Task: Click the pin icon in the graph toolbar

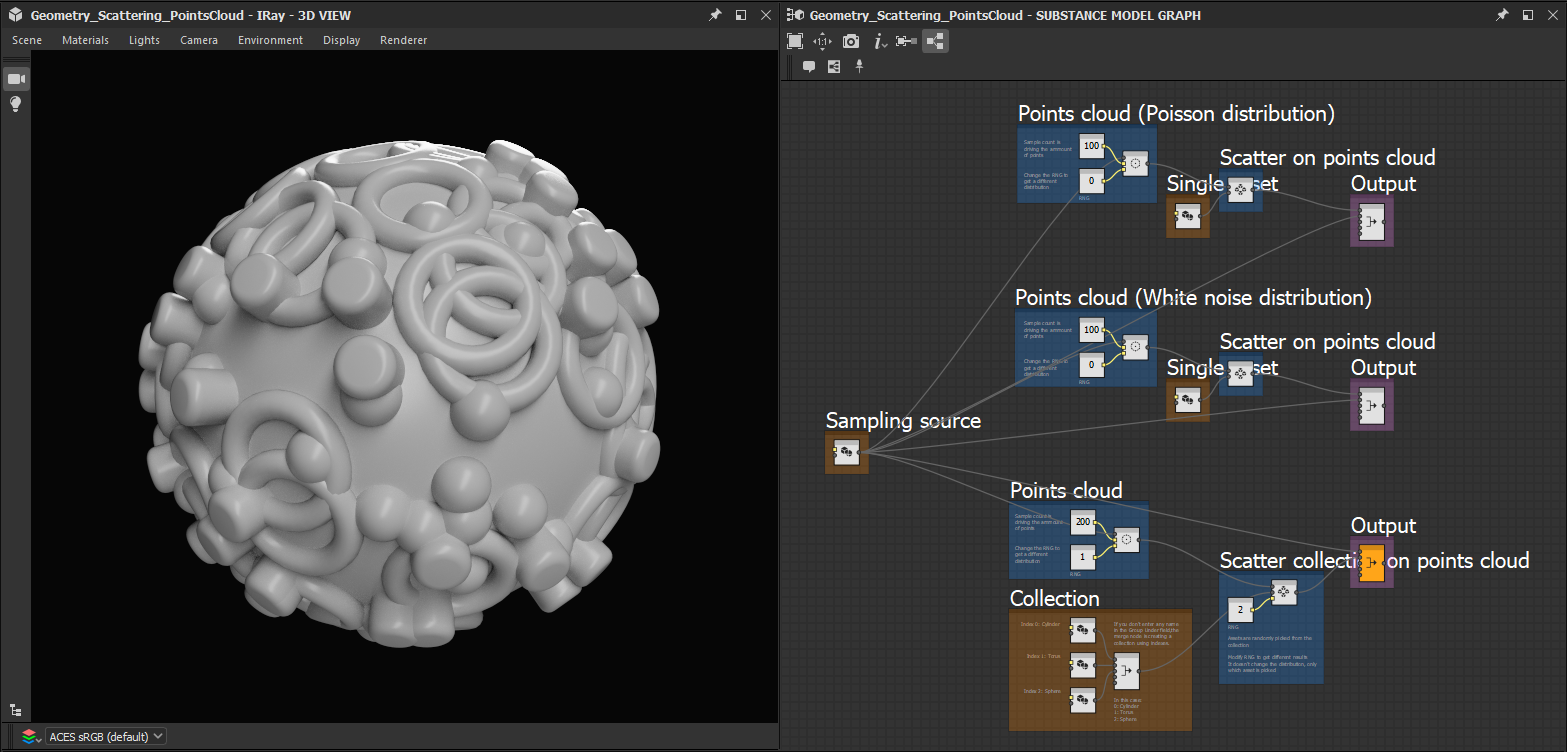Action: pyautogui.click(x=860, y=66)
